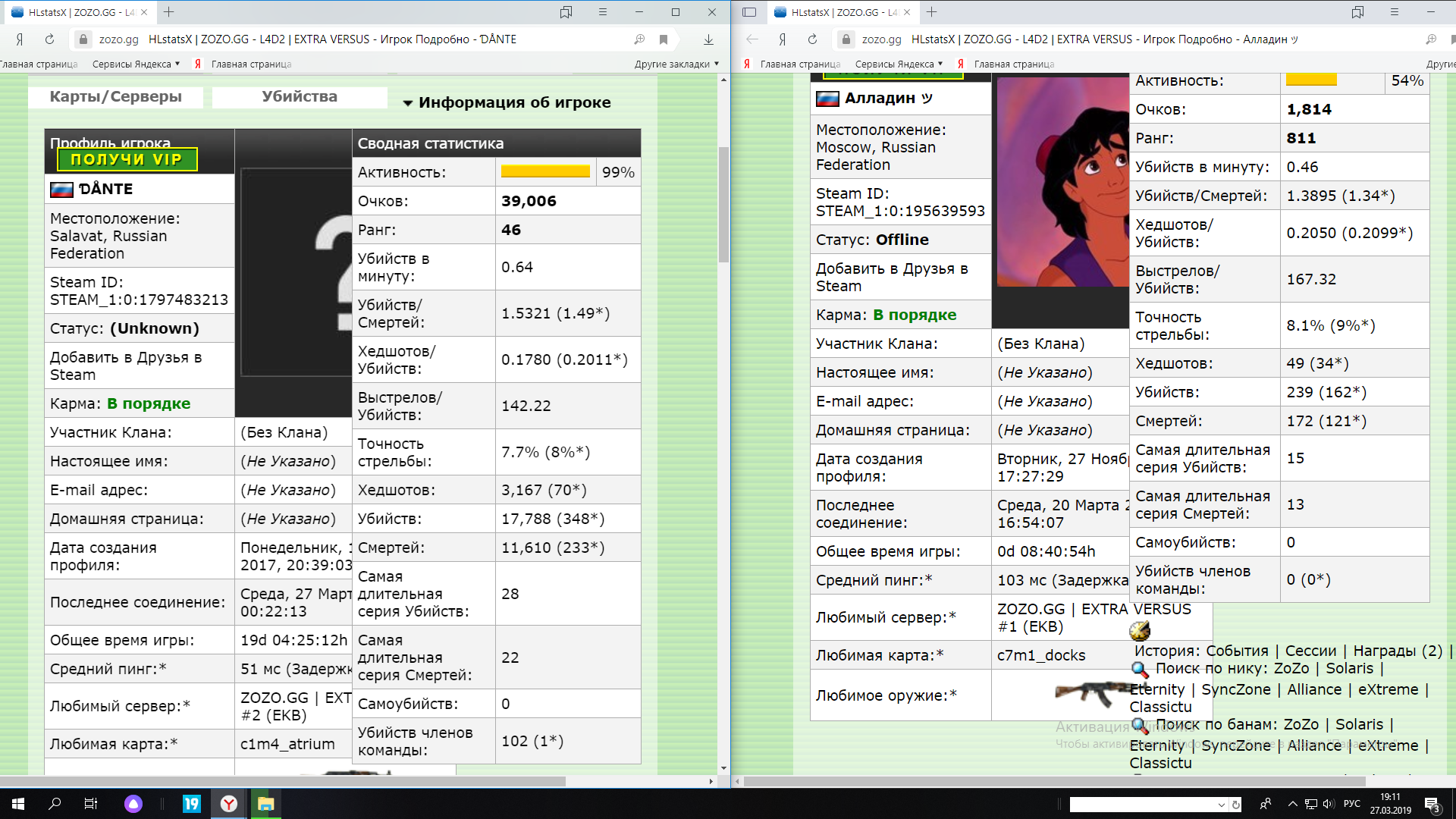This screenshot has height=819, width=1456.
Task: Open zoom magnifier in left address bar
Action: (x=639, y=39)
